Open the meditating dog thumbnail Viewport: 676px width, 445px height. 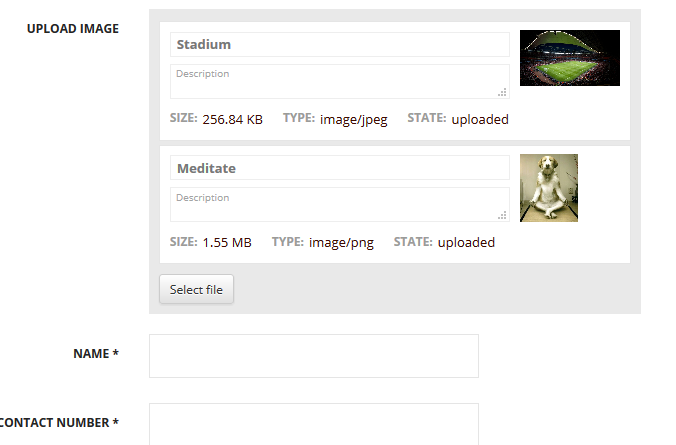pos(549,187)
